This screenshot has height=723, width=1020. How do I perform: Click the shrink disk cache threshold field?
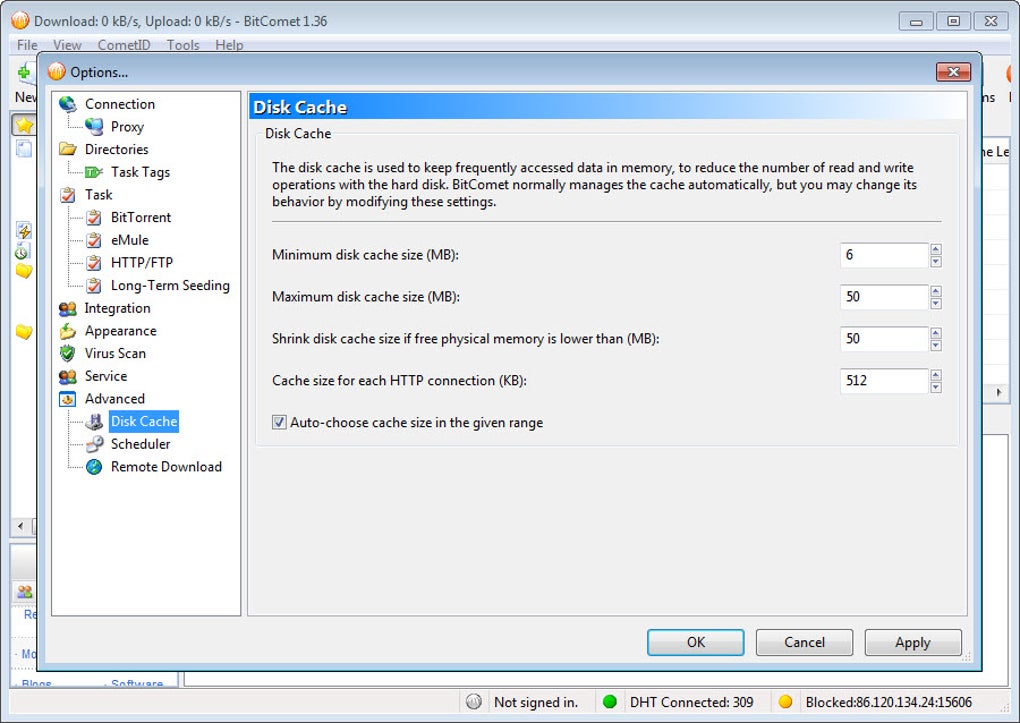[883, 339]
